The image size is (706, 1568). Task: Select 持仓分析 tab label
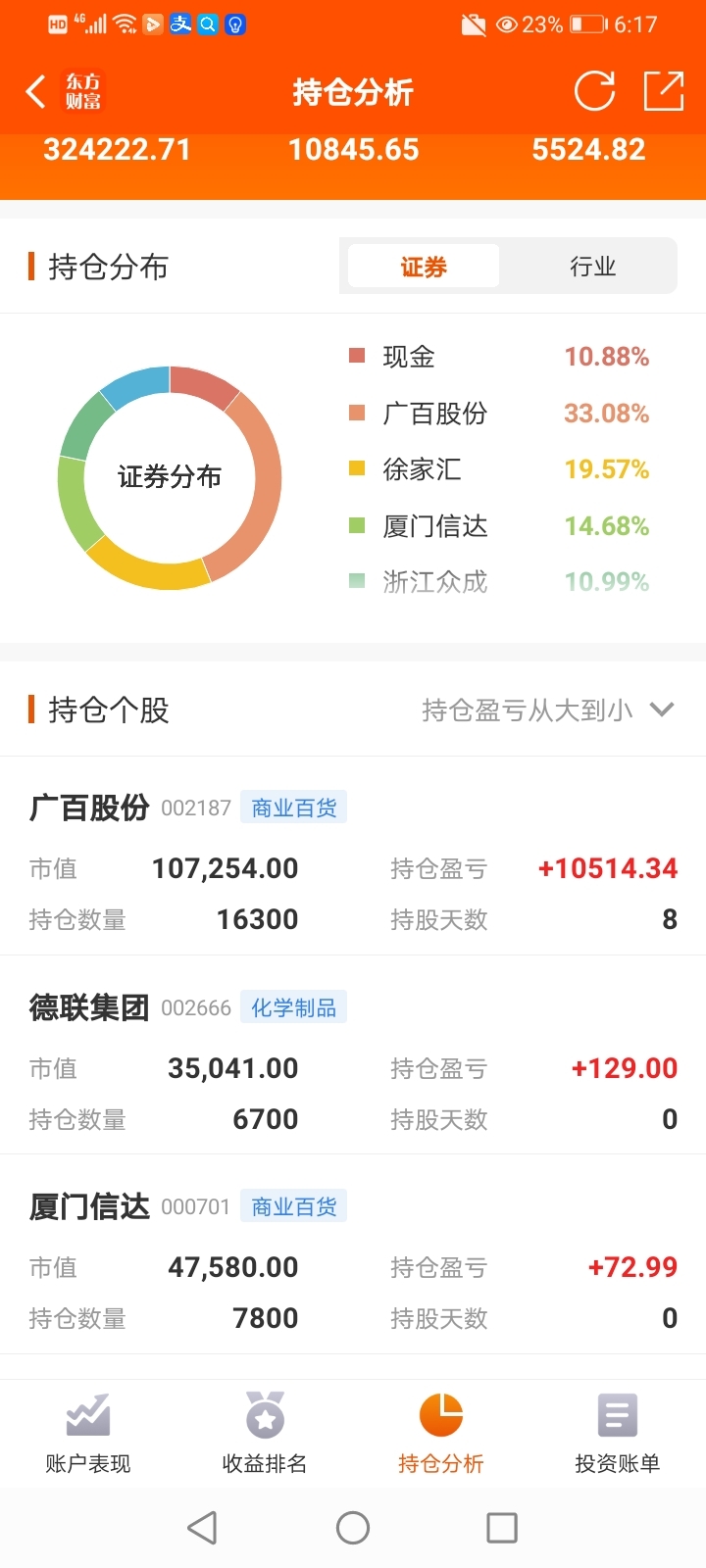pyautogui.click(x=441, y=1463)
